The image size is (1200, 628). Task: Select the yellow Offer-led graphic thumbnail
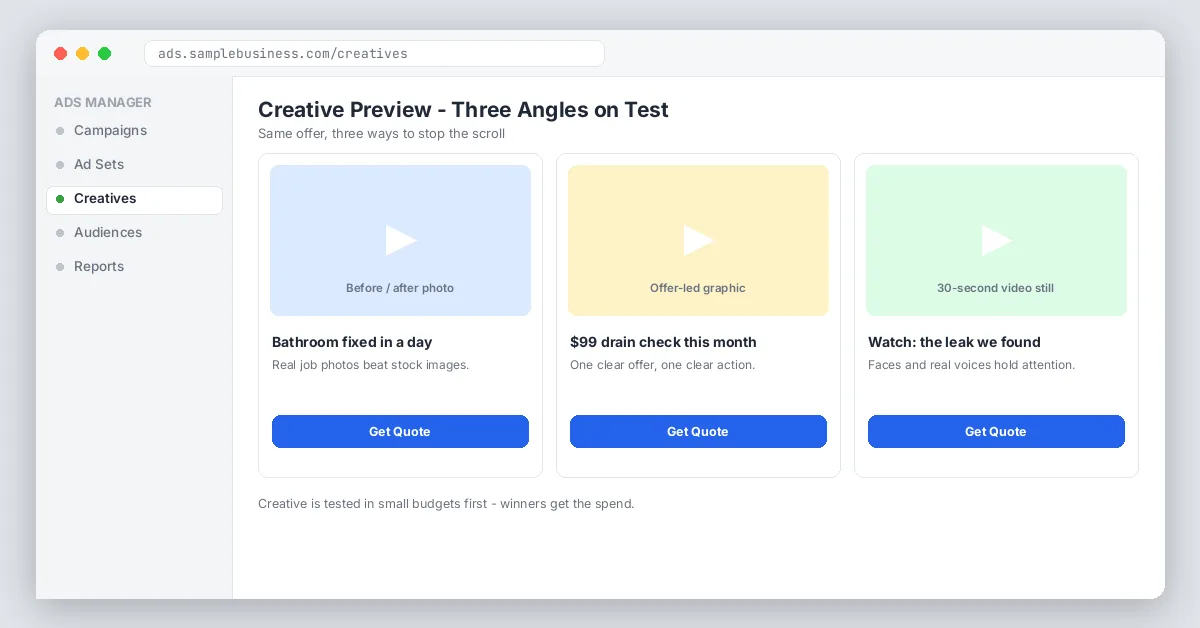point(698,240)
